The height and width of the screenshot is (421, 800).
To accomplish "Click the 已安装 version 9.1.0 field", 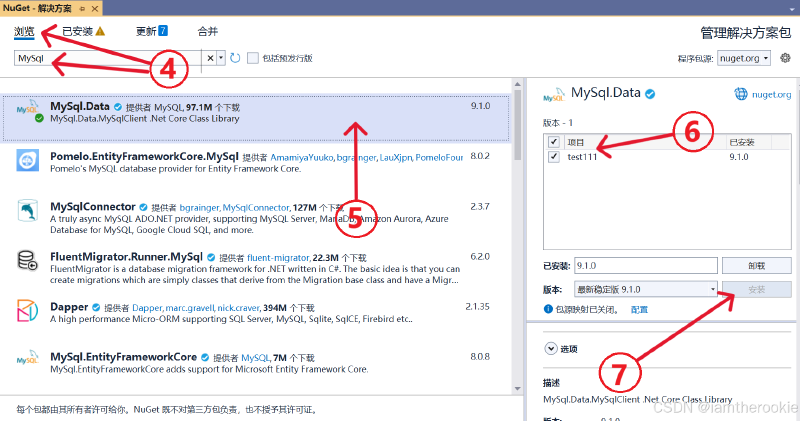I will [x=645, y=266].
